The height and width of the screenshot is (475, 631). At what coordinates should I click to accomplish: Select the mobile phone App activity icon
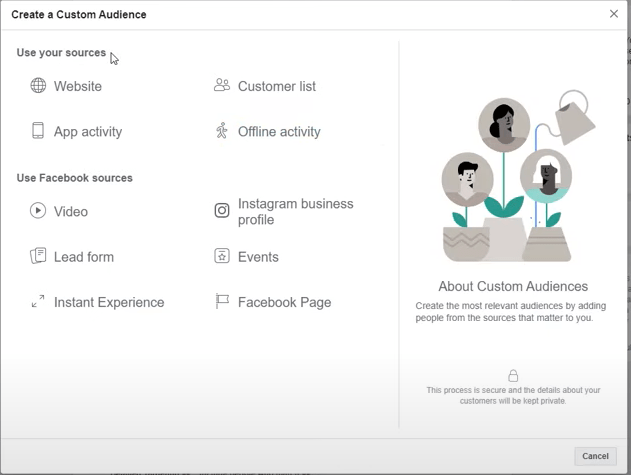click(38, 131)
